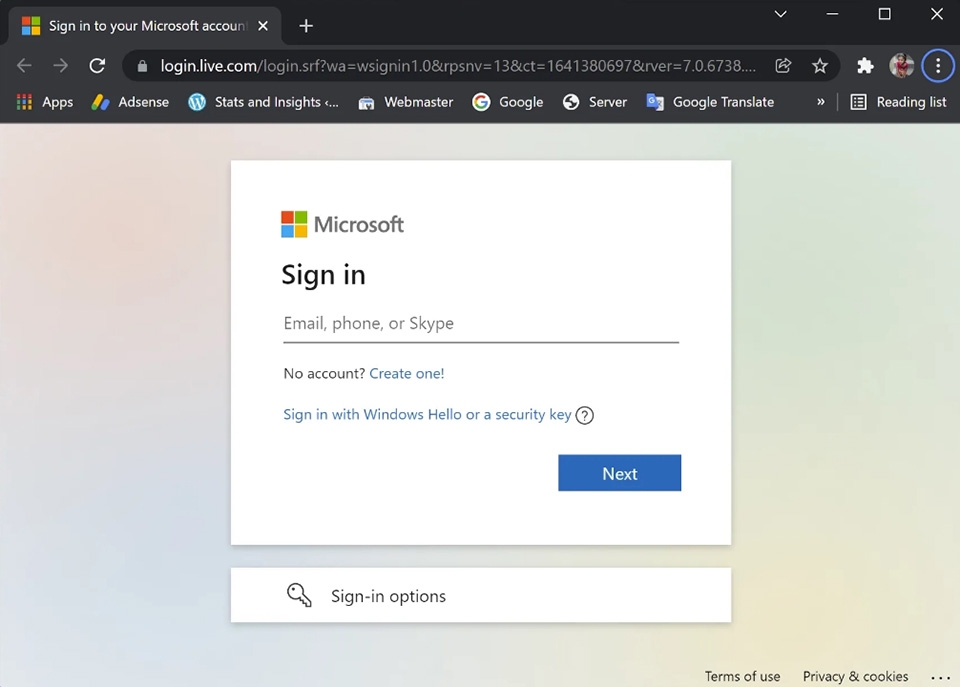This screenshot has height=687, width=960.
Task: Open the Extensions puzzle icon
Action: click(865, 66)
